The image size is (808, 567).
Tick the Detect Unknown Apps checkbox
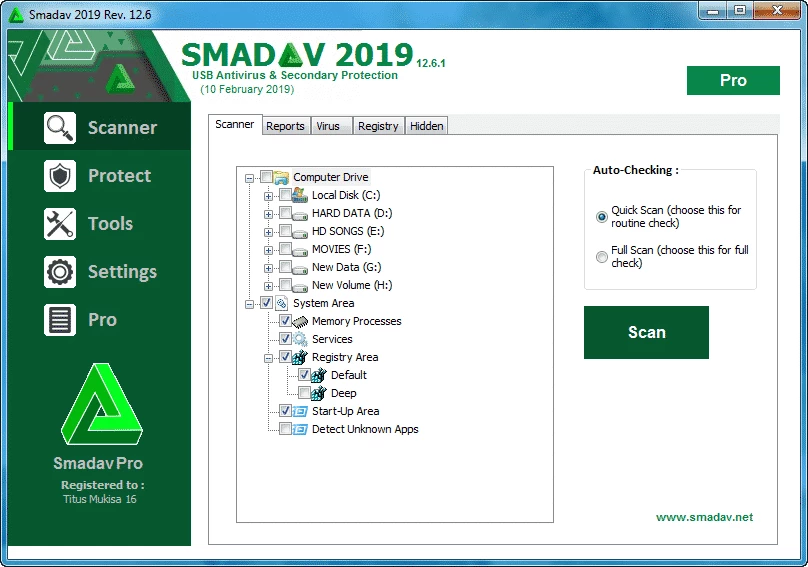[286, 429]
